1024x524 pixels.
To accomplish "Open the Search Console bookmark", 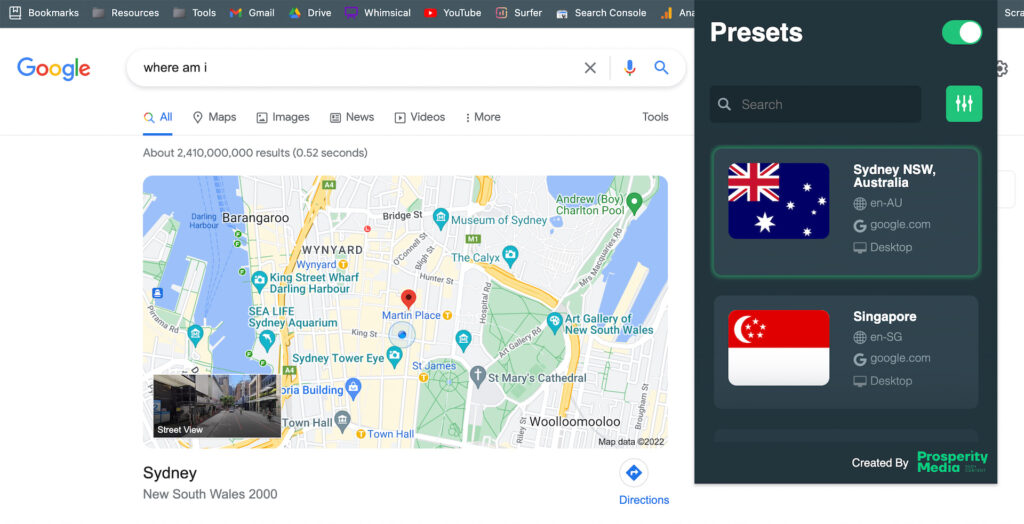I will tap(601, 12).
